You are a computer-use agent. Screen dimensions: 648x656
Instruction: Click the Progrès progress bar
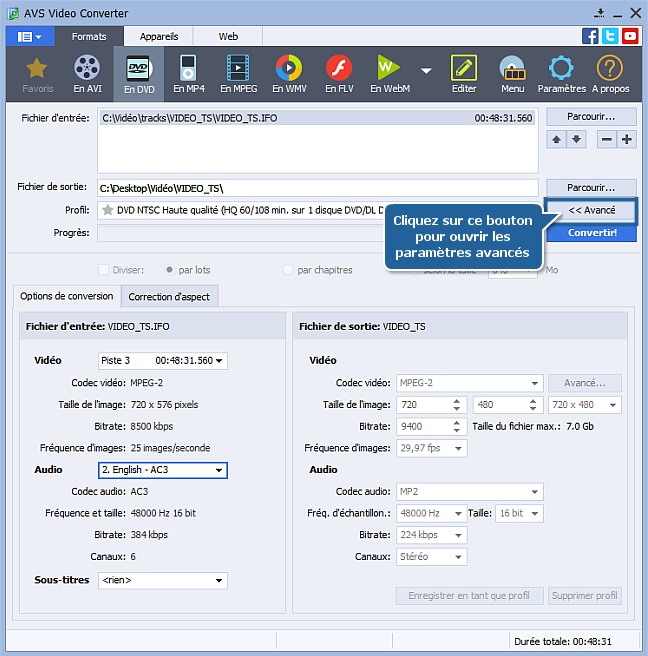tap(240, 233)
